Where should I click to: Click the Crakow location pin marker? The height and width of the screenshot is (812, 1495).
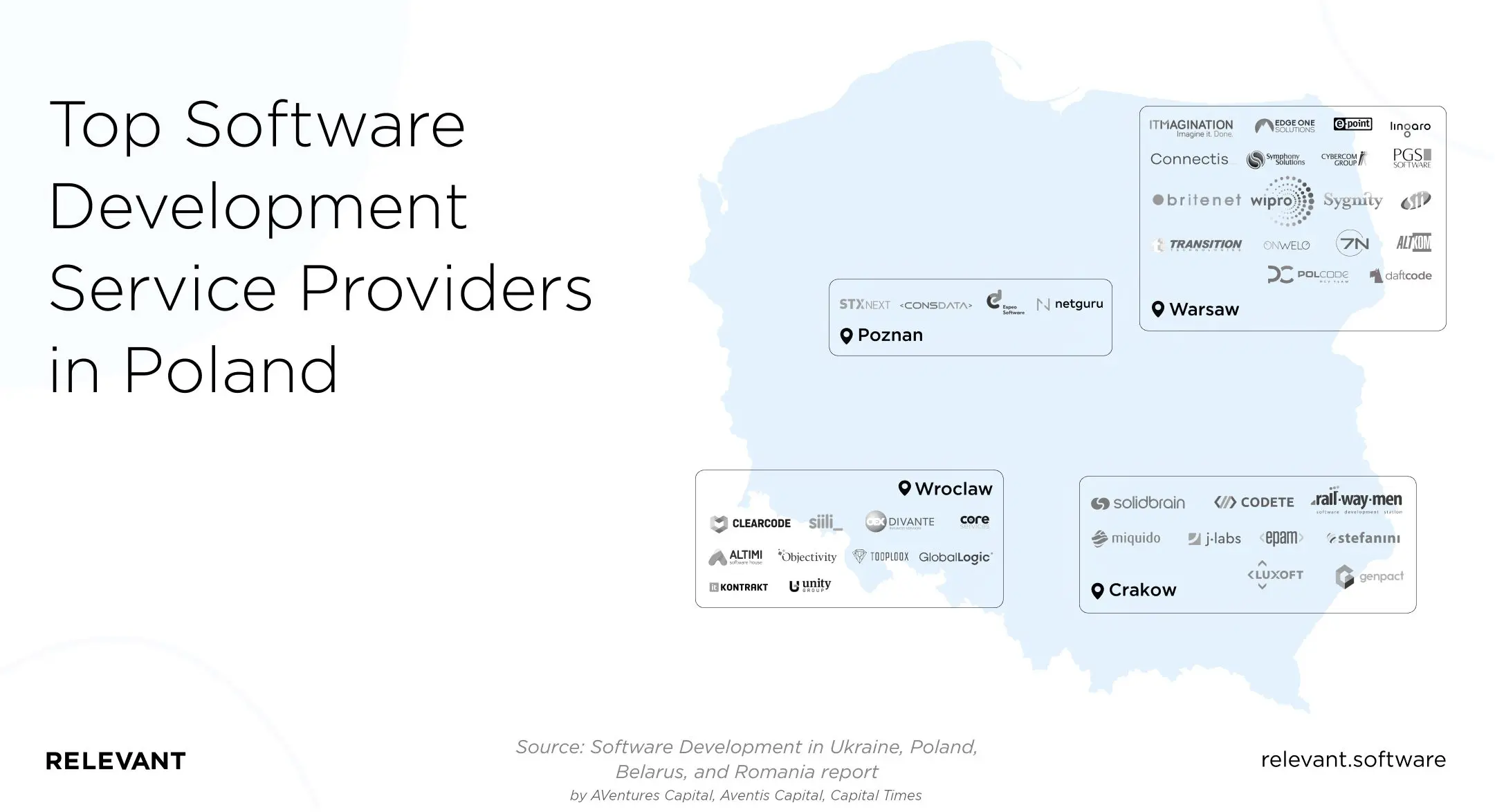pyautogui.click(x=1099, y=590)
